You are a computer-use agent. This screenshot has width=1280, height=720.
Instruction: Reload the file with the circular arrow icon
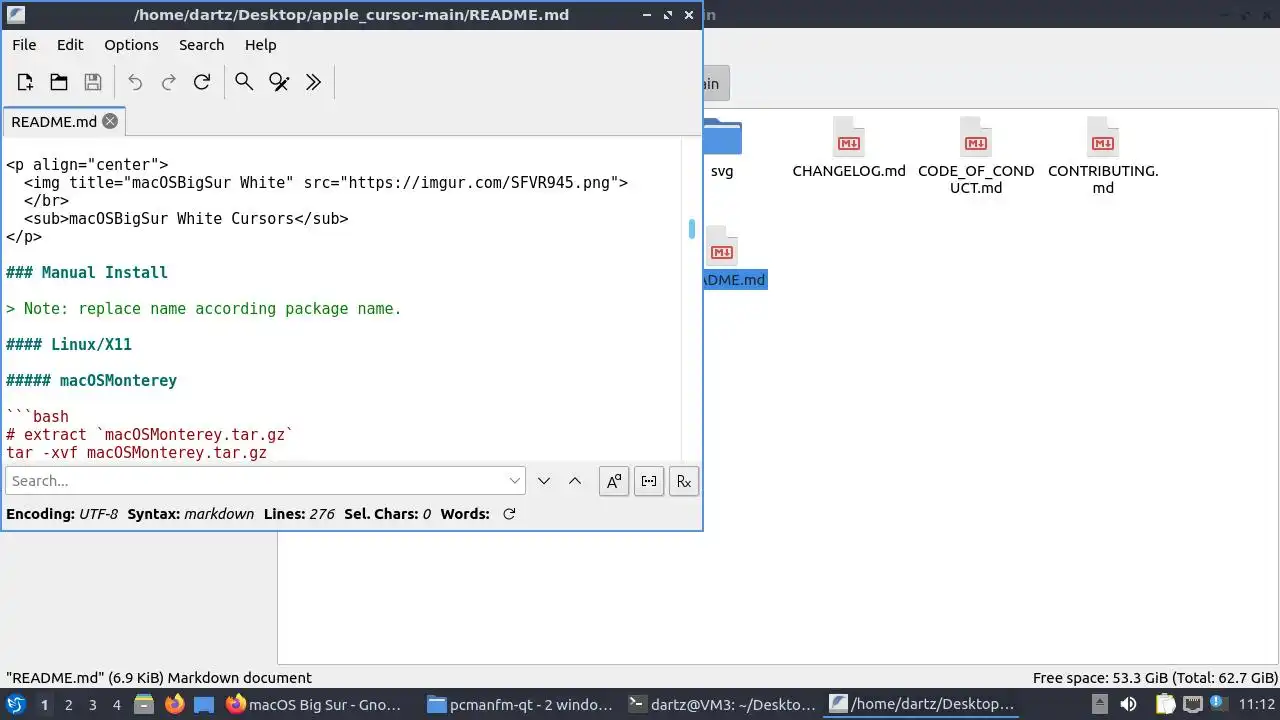(202, 83)
